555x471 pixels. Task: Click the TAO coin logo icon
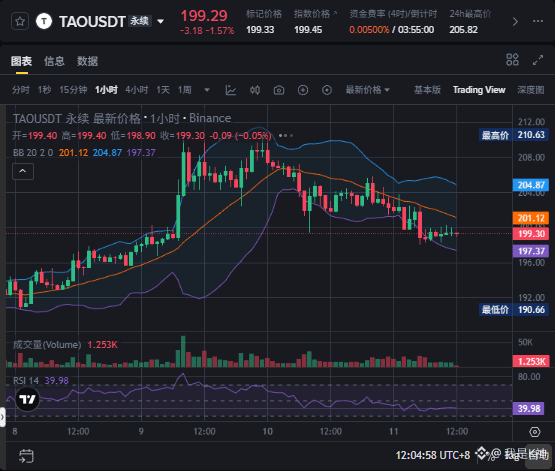click(44, 21)
